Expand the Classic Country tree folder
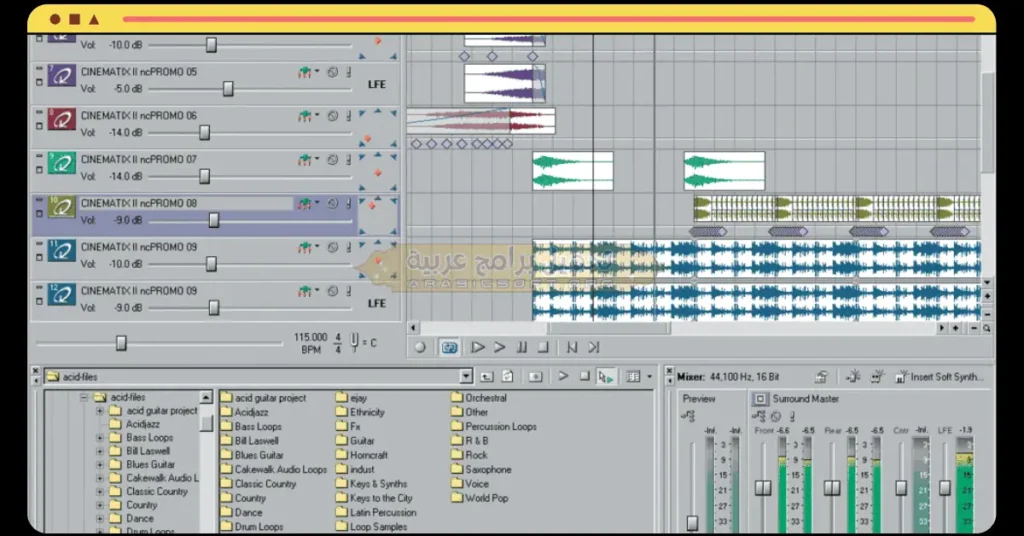The image size is (1024, 536). 100,491
